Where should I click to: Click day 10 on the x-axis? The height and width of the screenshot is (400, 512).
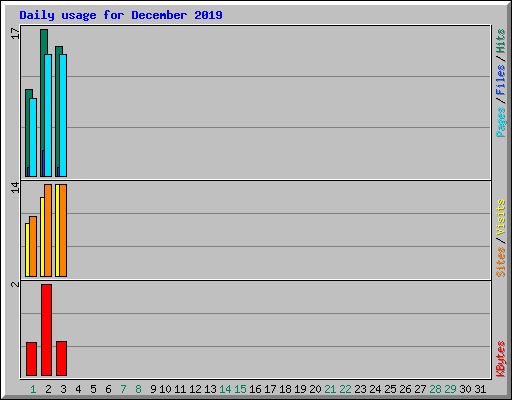(x=165, y=389)
